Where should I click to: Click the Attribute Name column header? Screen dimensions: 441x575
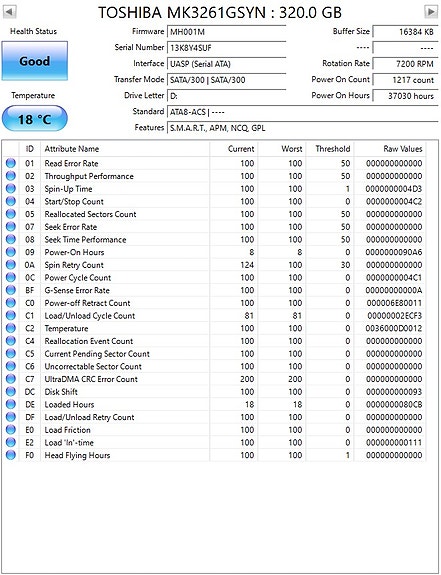(x=125, y=149)
